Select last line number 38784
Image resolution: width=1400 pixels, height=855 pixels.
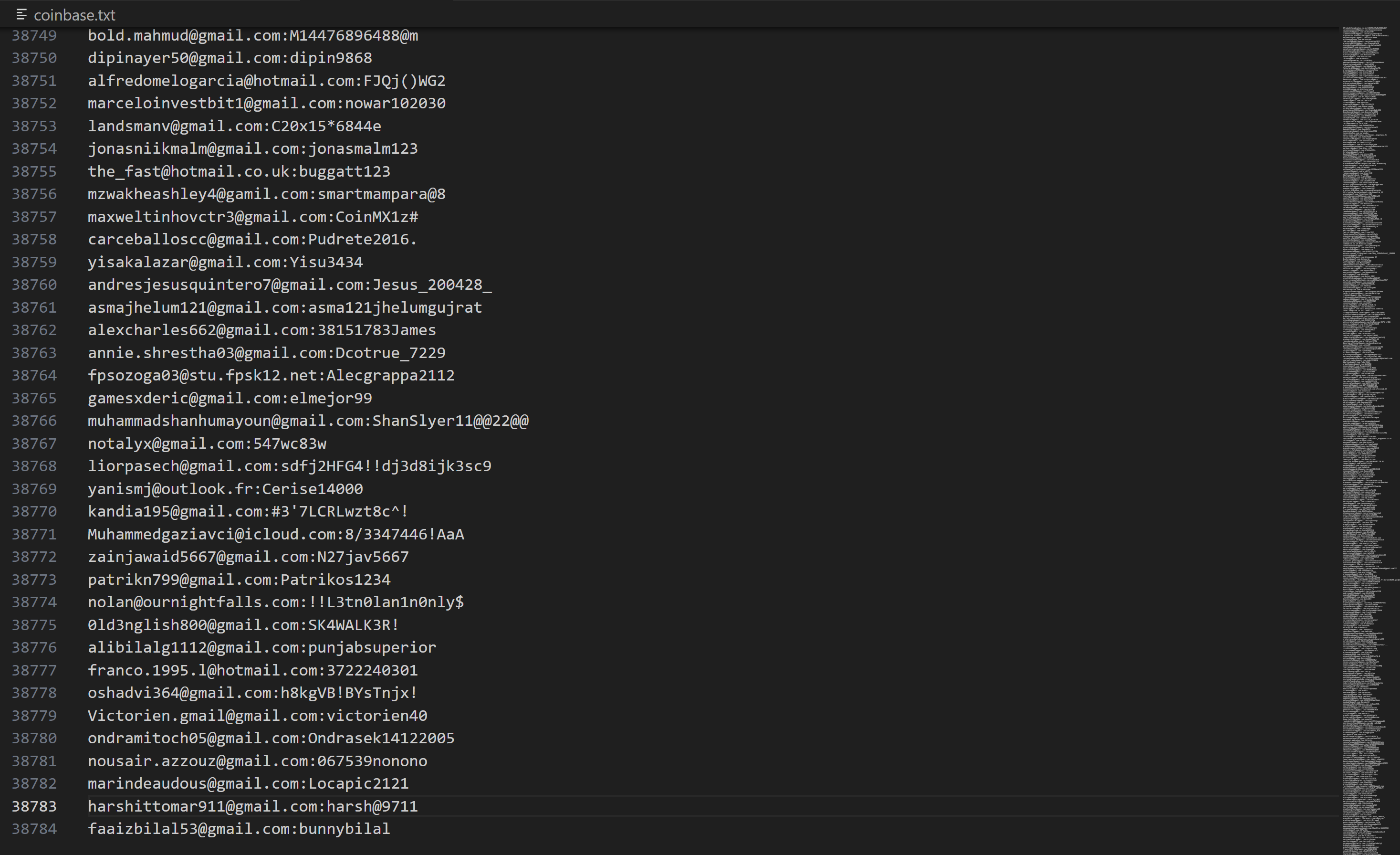point(34,829)
